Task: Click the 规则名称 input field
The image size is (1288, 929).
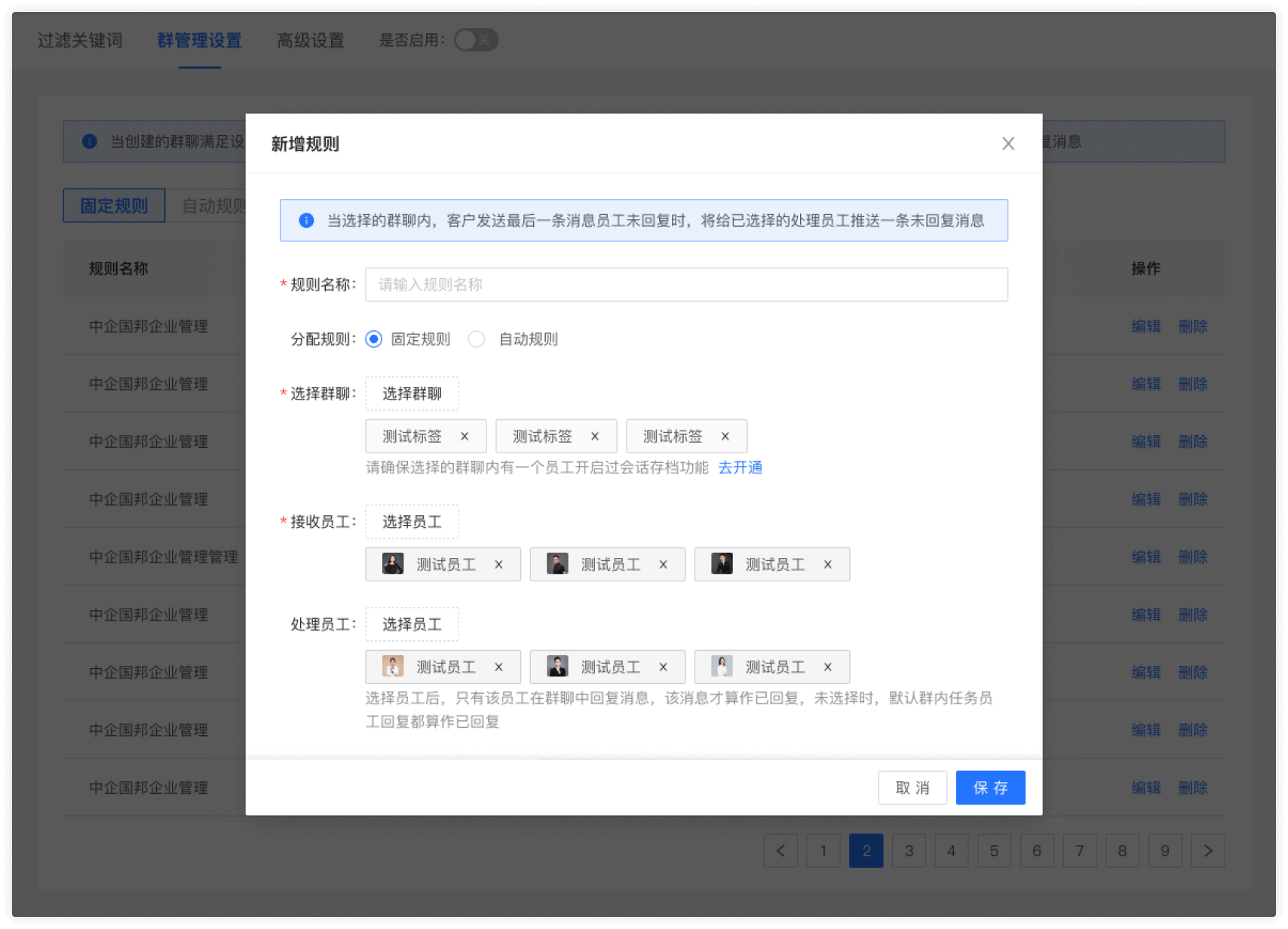Action: pyautogui.click(x=685, y=284)
